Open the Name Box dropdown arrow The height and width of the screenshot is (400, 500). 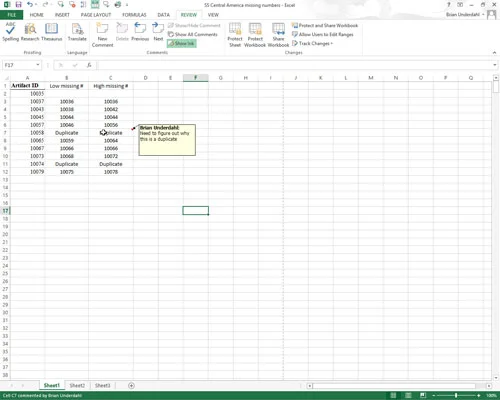point(38,65)
